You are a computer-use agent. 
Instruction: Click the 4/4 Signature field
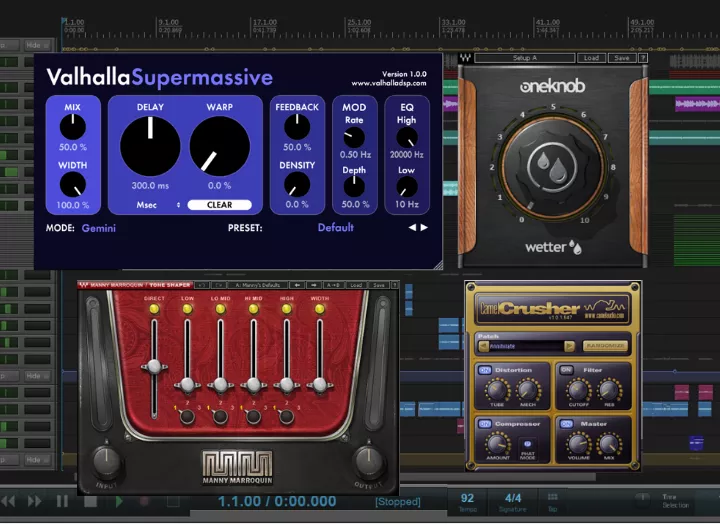pos(513,502)
